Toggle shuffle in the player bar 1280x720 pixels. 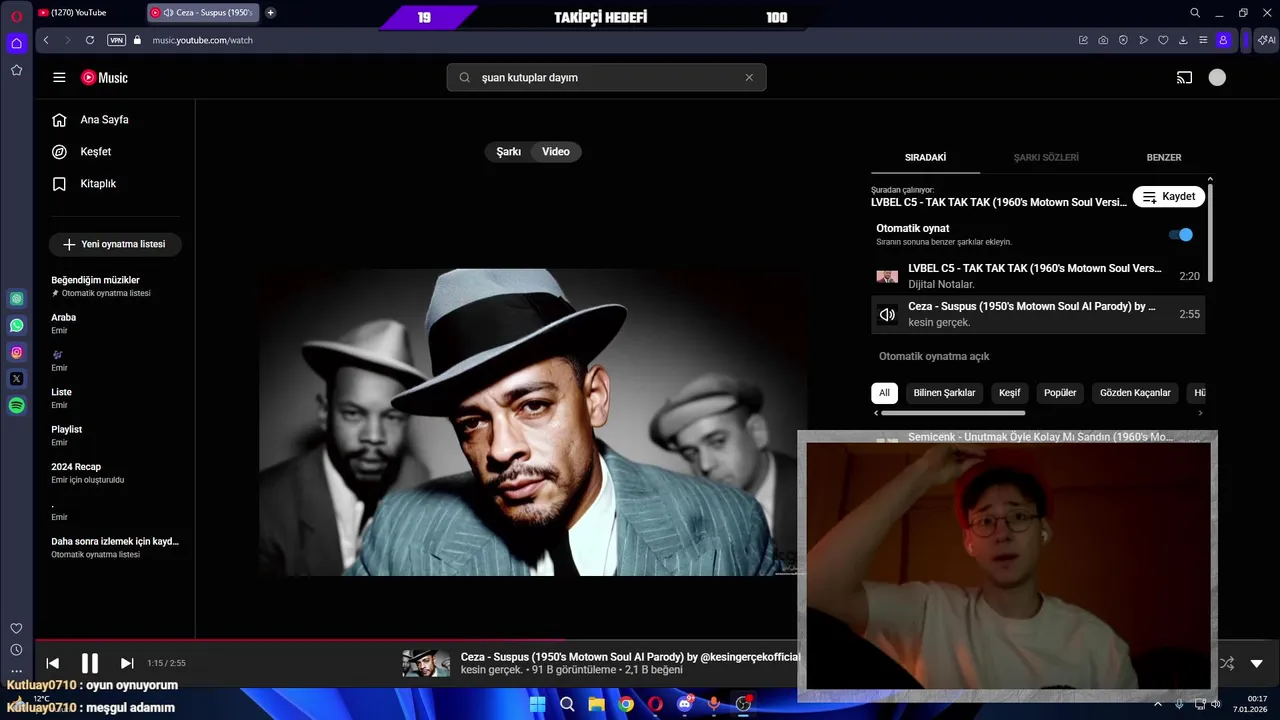[x=1227, y=663]
